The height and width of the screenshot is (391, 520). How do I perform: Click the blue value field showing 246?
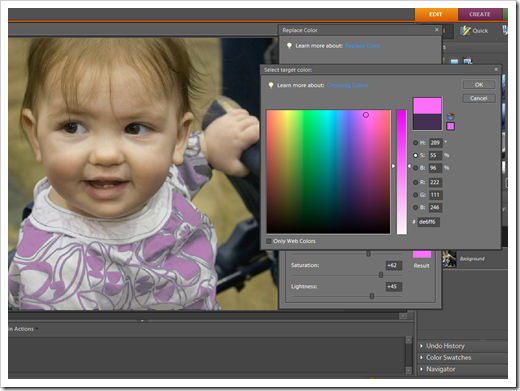[x=435, y=207]
